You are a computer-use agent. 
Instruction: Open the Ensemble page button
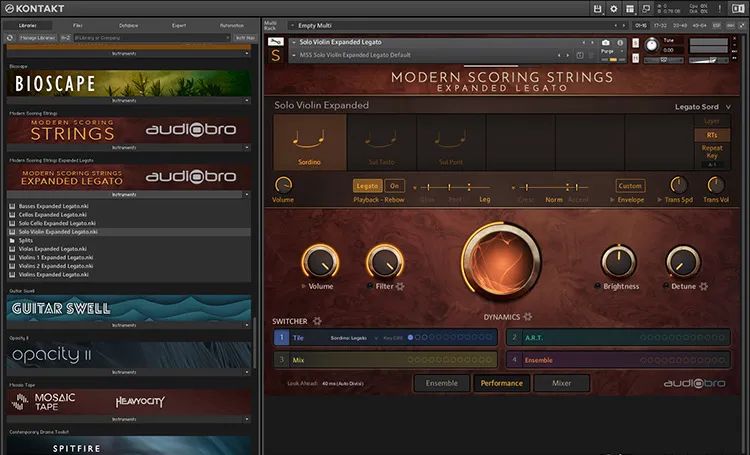tap(441, 383)
